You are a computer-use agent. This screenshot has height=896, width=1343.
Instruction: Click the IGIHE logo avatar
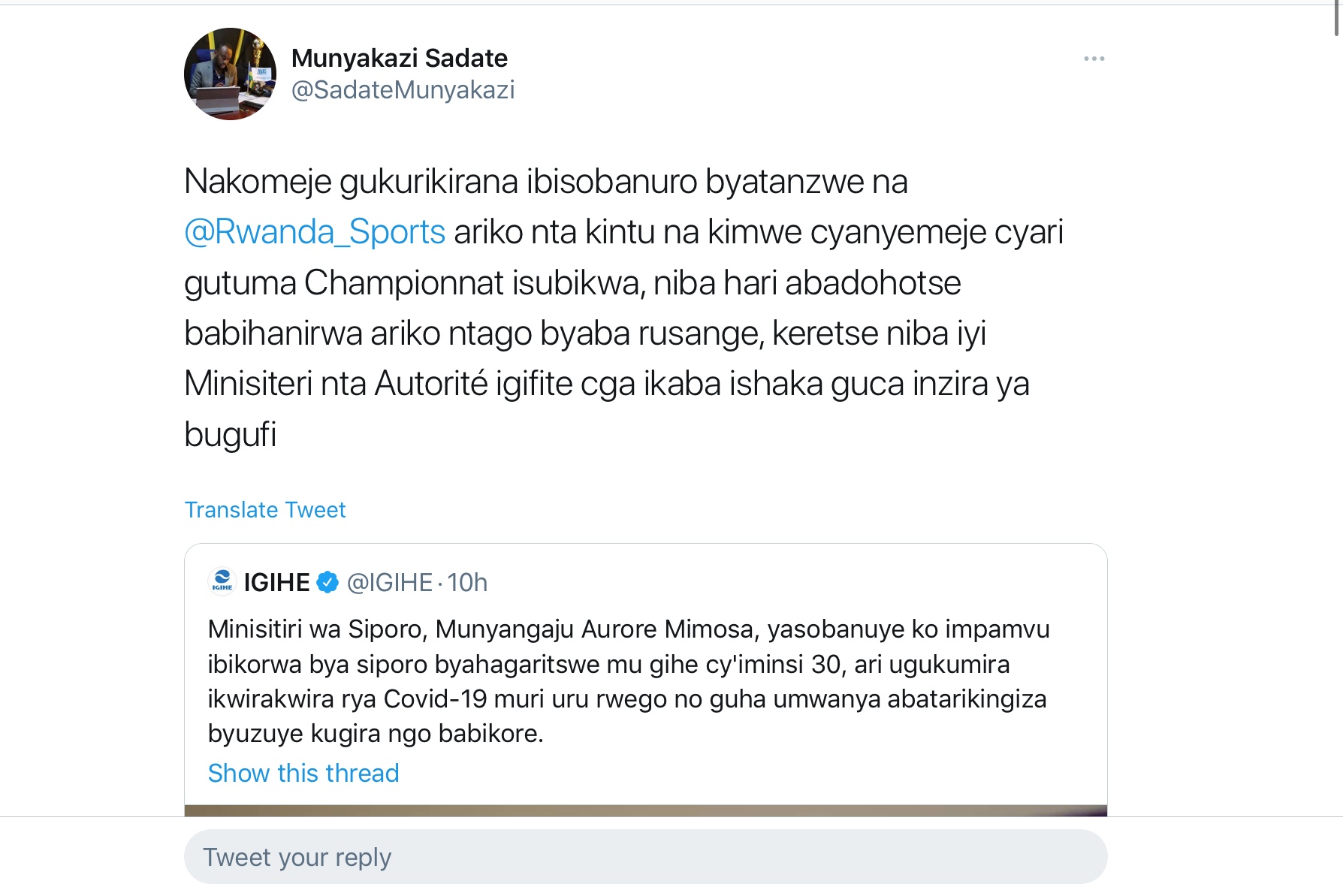click(x=222, y=582)
